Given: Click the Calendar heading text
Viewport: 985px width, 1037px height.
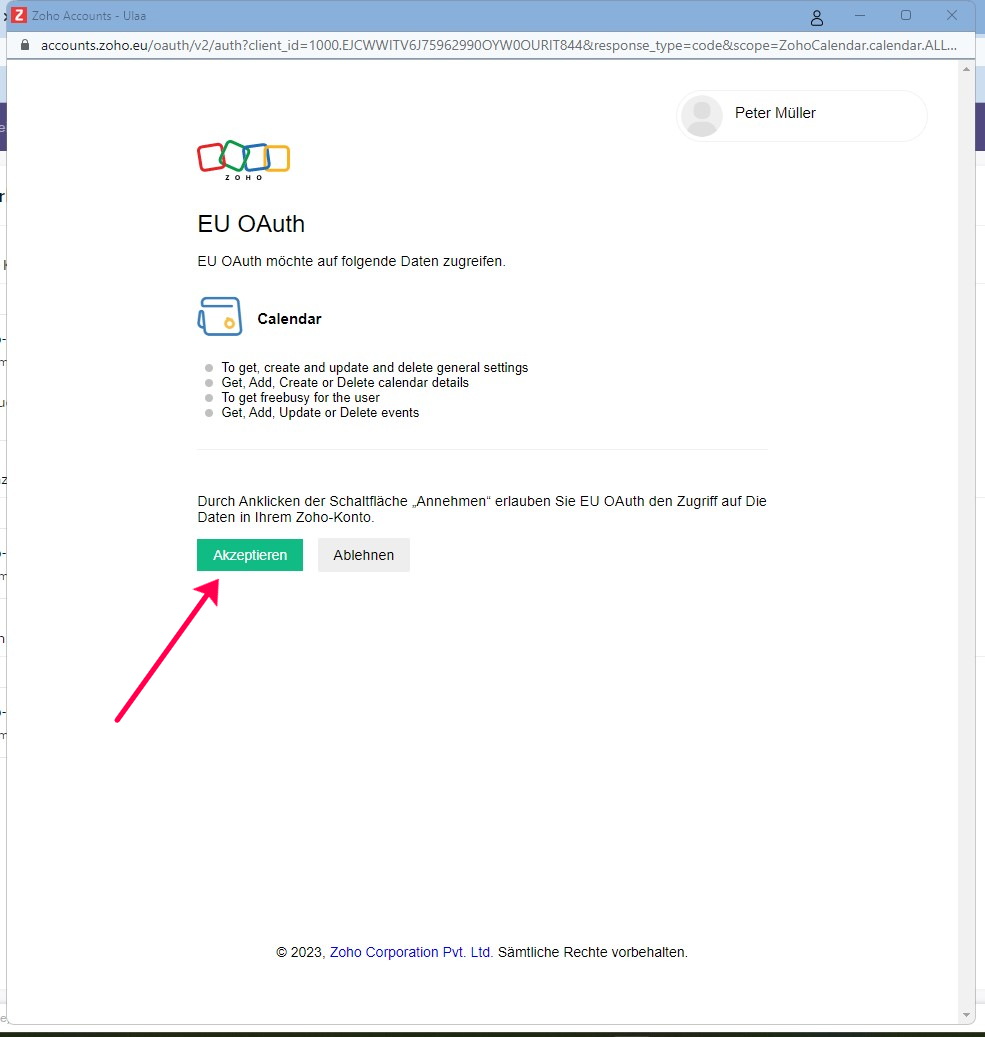Looking at the screenshot, I should pyautogui.click(x=289, y=319).
